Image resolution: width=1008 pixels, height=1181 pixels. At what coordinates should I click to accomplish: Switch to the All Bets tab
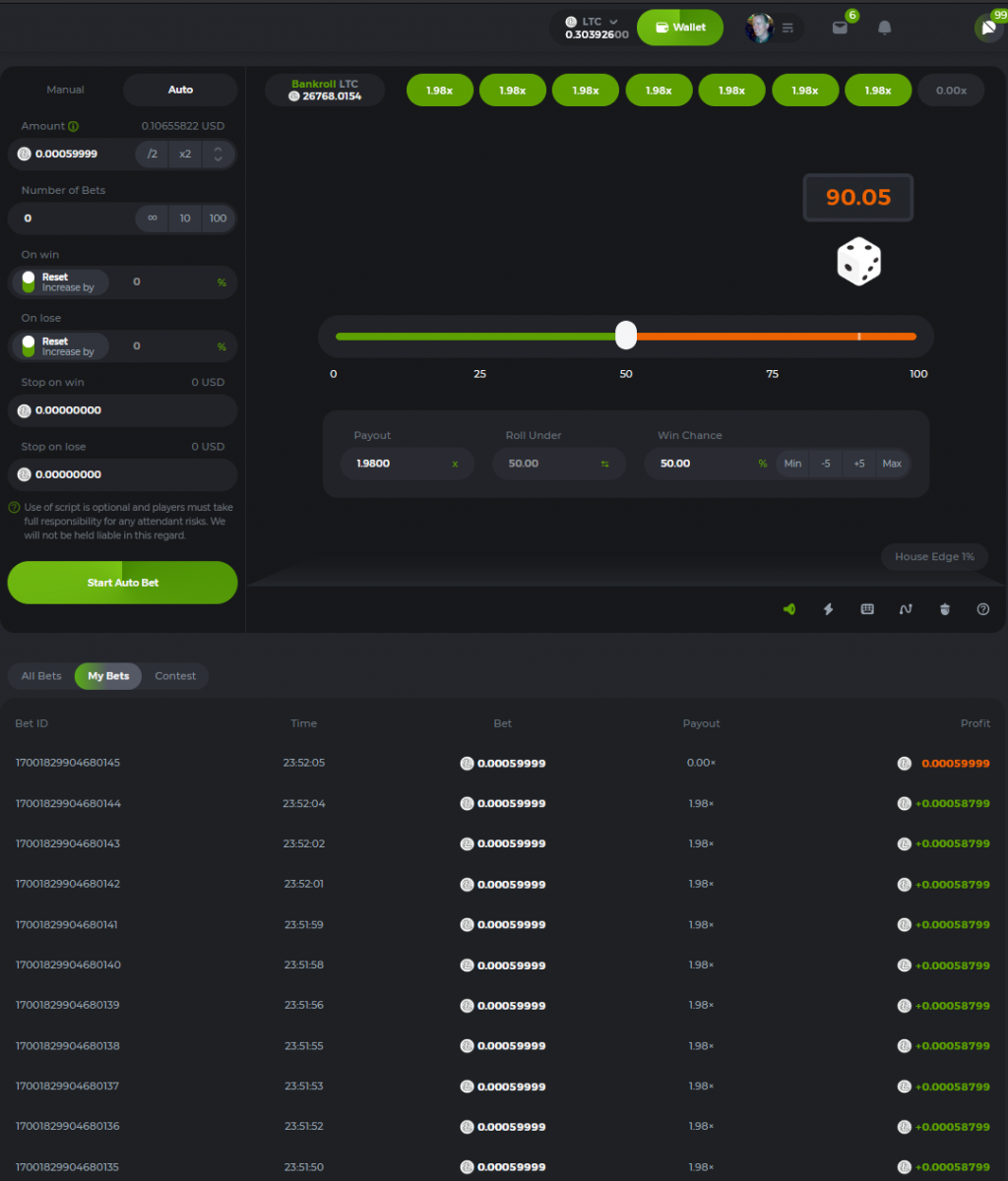coord(41,676)
